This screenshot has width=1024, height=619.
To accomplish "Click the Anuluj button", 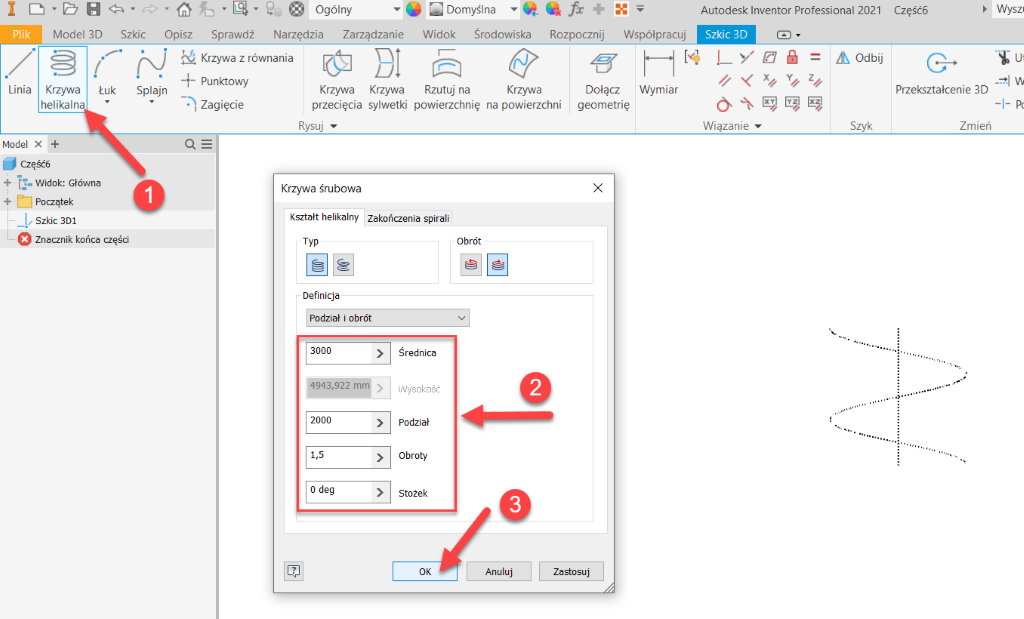I will pyautogui.click(x=499, y=571).
